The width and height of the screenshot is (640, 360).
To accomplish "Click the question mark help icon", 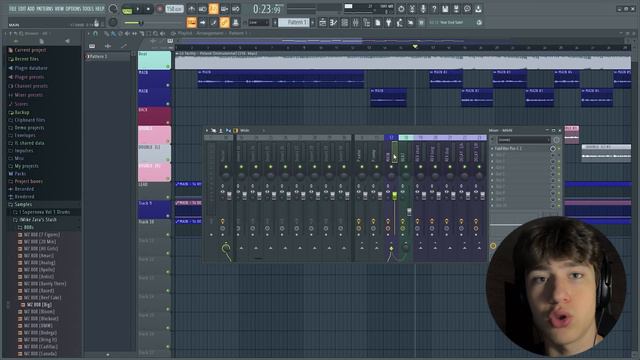I will tap(434, 9).
